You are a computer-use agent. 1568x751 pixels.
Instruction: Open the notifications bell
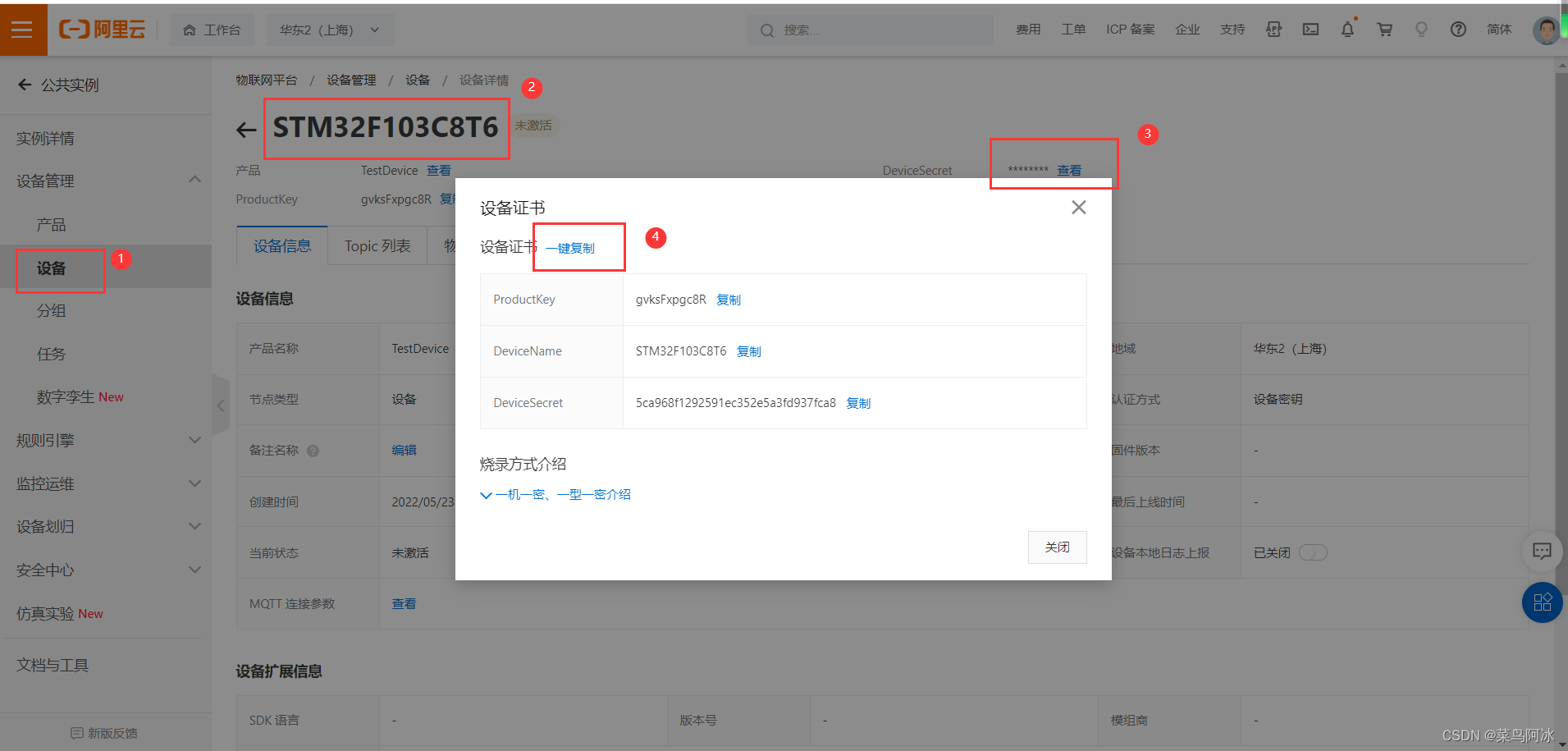pos(1347,29)
